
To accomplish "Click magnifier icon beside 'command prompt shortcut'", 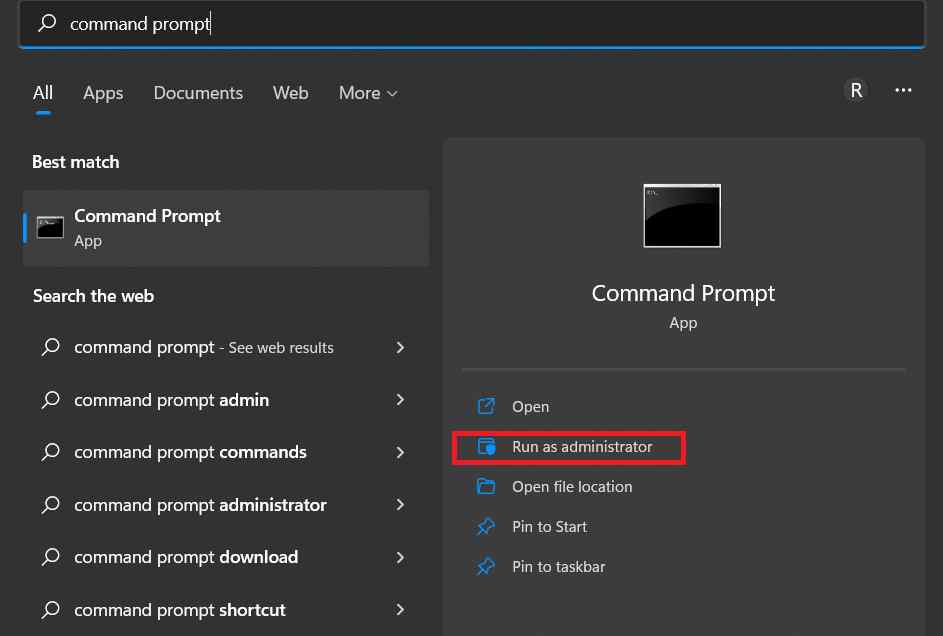I will point(51,610).
